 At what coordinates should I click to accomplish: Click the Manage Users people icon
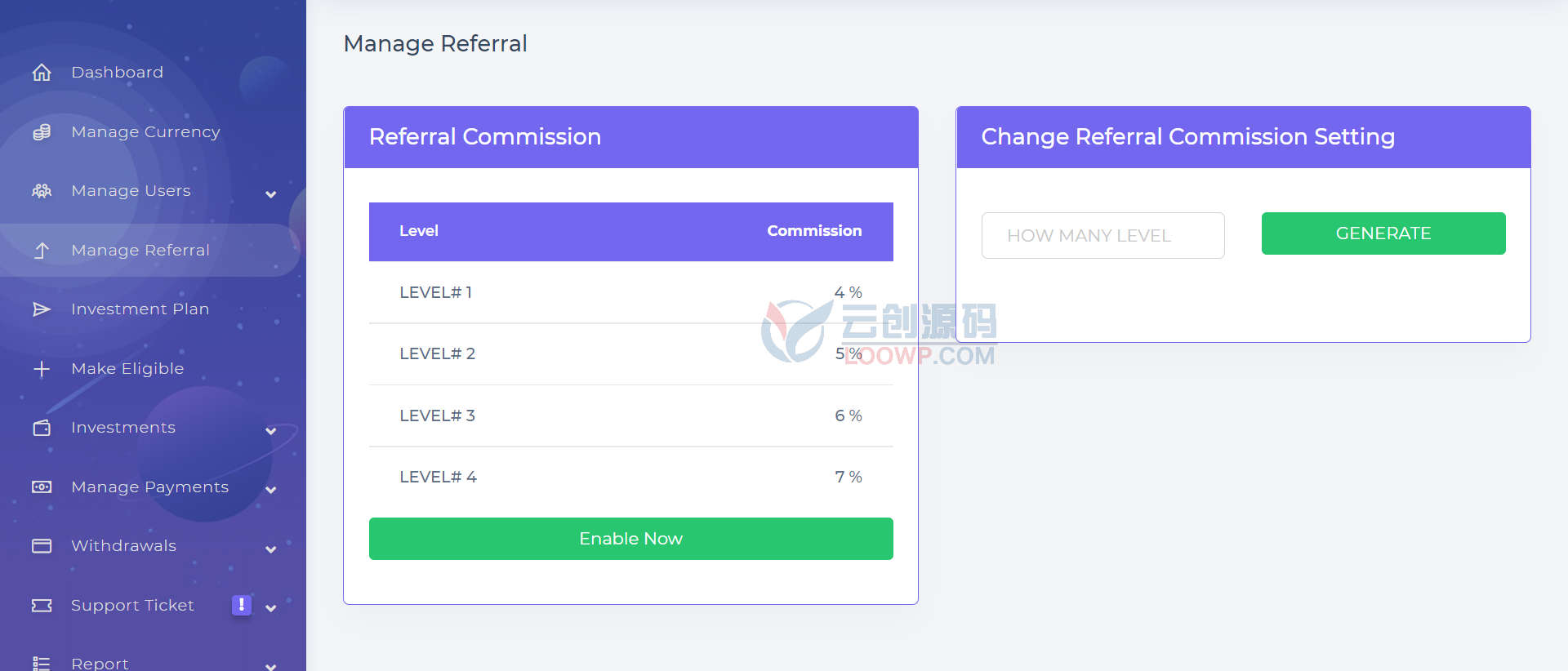tap(42, 191)
